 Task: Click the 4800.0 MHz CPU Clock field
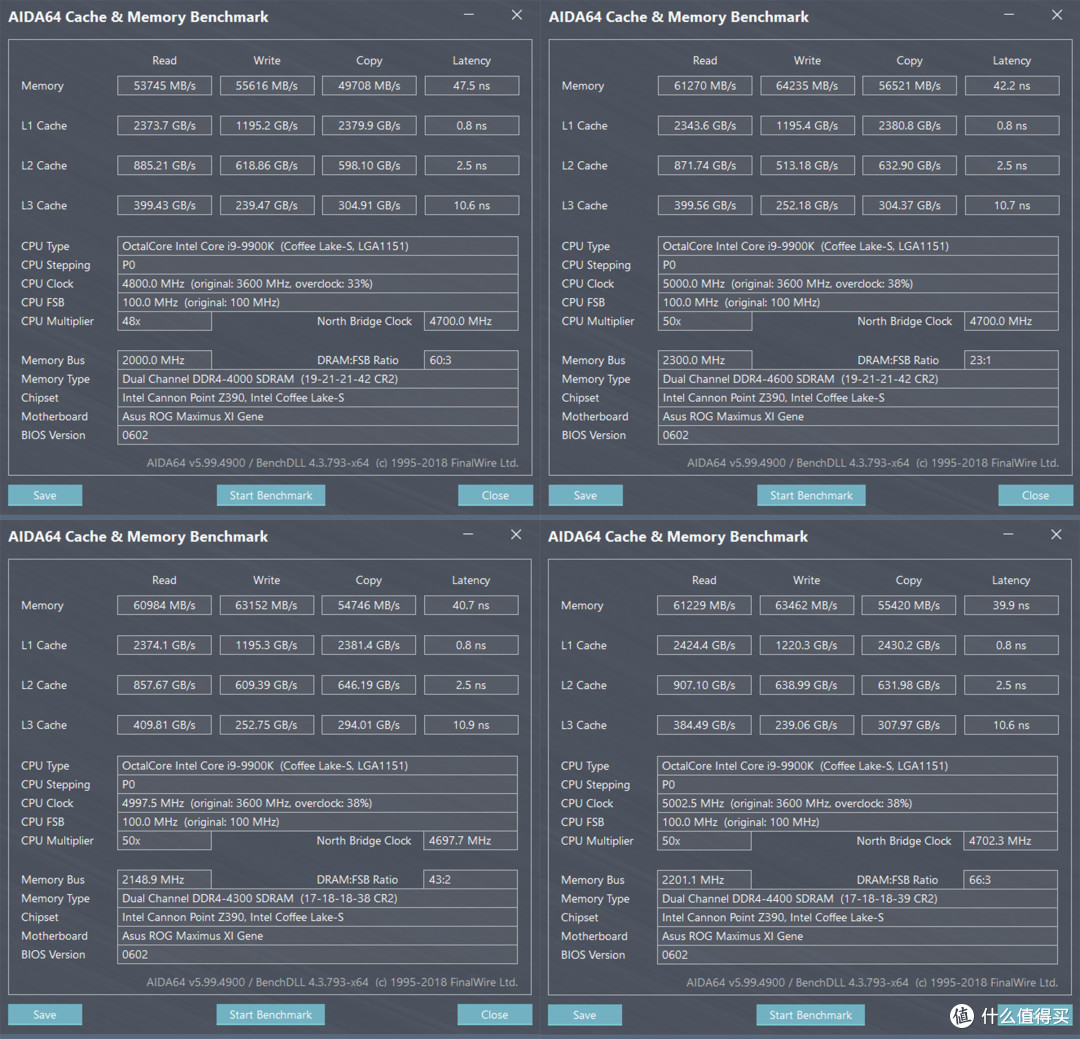[318, 284]
